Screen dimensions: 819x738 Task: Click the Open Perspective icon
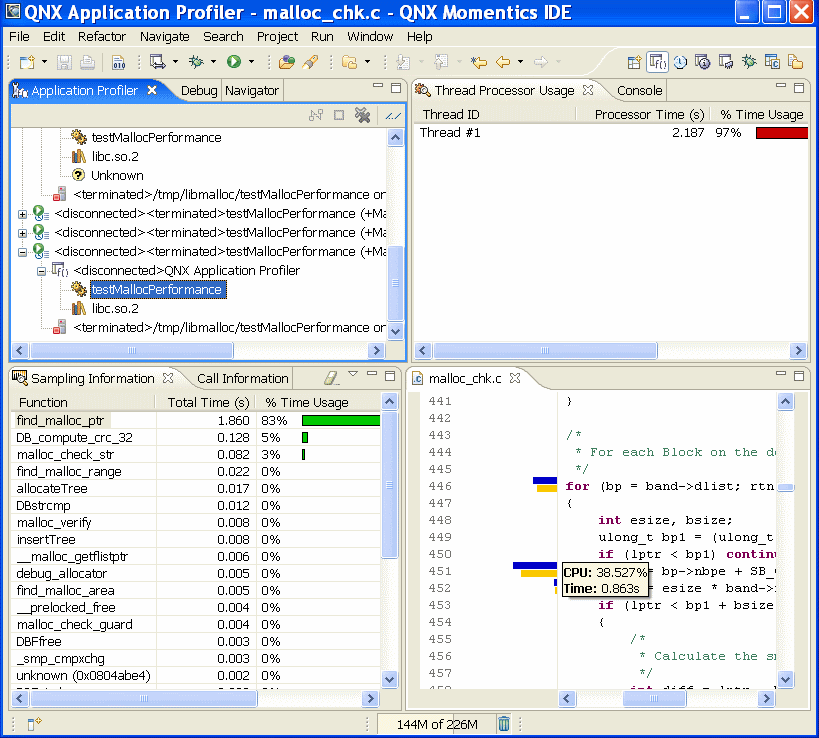[634, 62]
